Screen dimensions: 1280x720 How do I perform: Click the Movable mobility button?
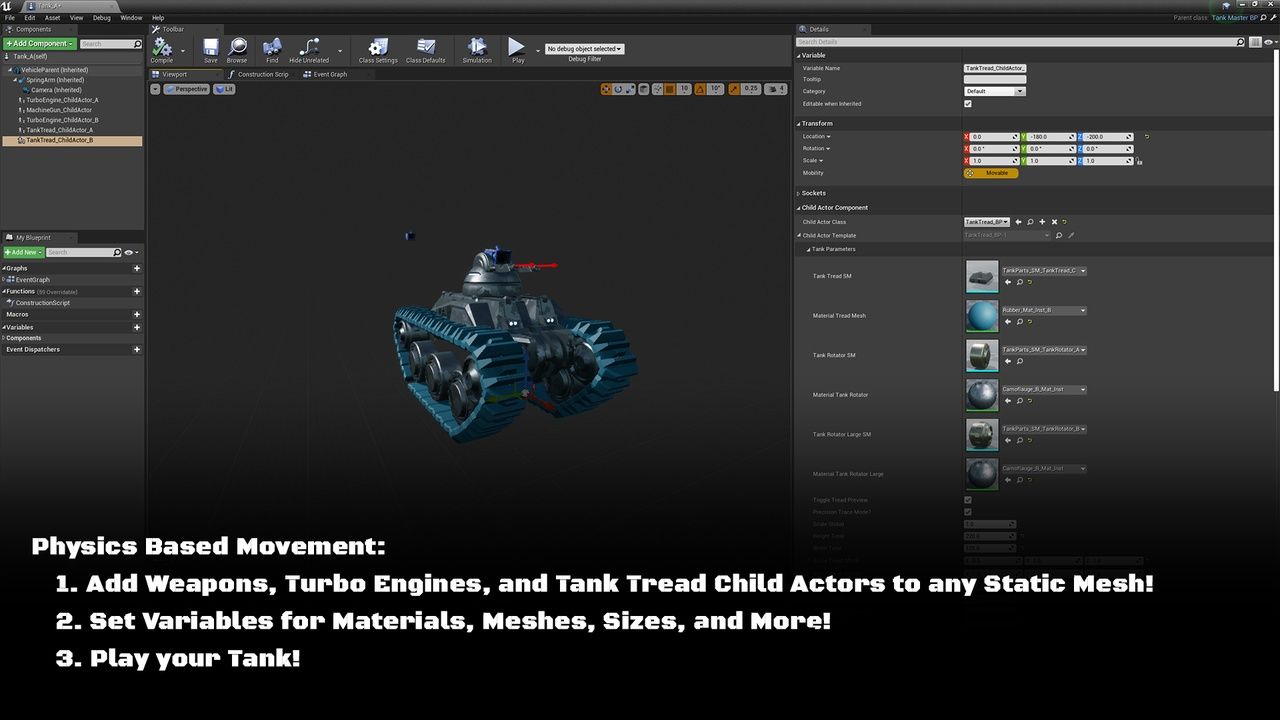click(x=991, y=173)
